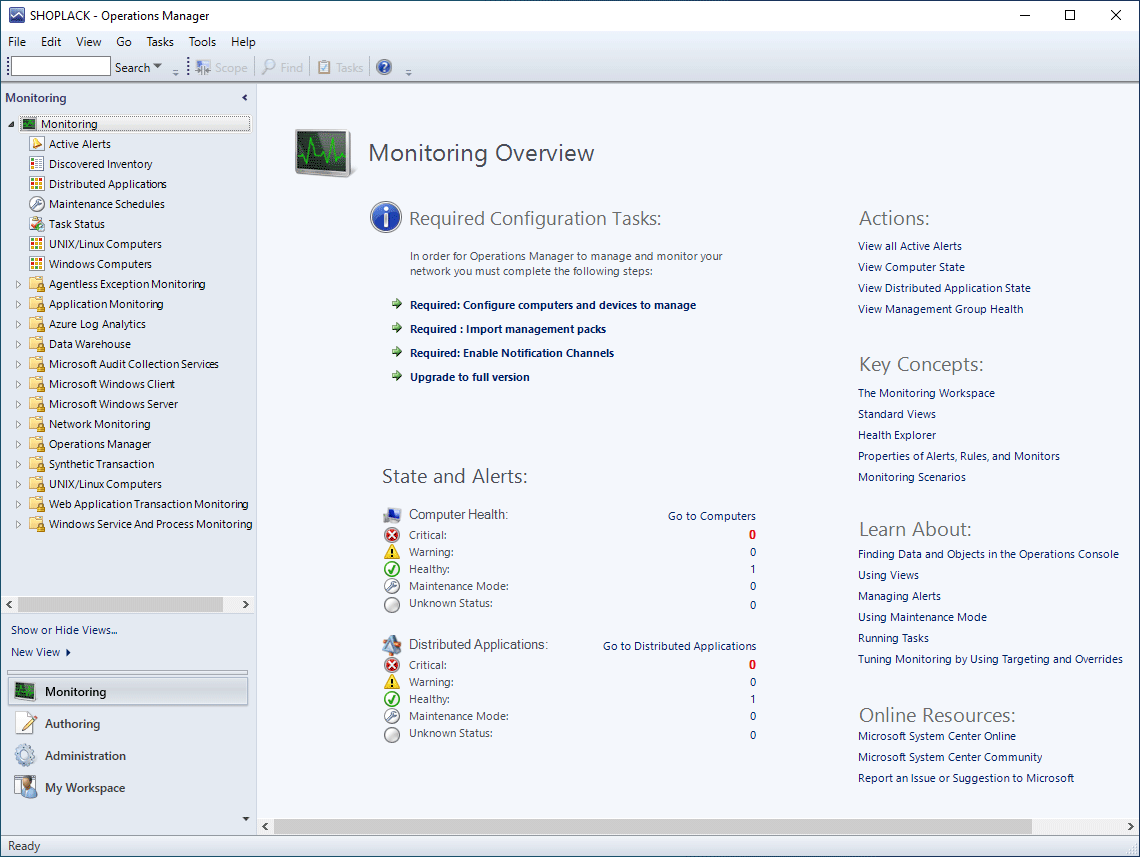Select Web Application Transaction Monitoring folder
The height and width of the screenshot is (857, 1140).
(148, 504)
